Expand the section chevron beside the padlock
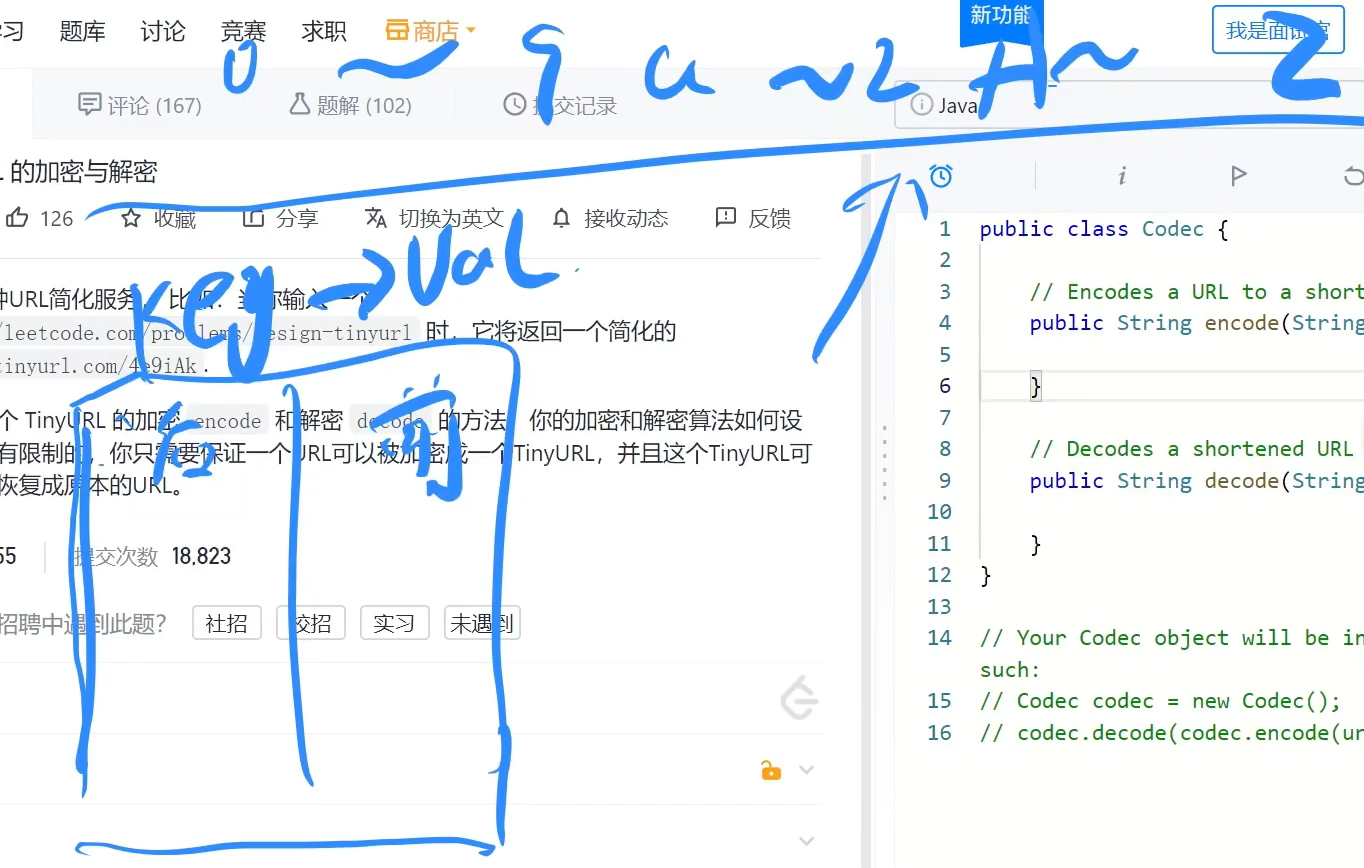This screenshot has width=1364, height=868. [x=806, y=770]
